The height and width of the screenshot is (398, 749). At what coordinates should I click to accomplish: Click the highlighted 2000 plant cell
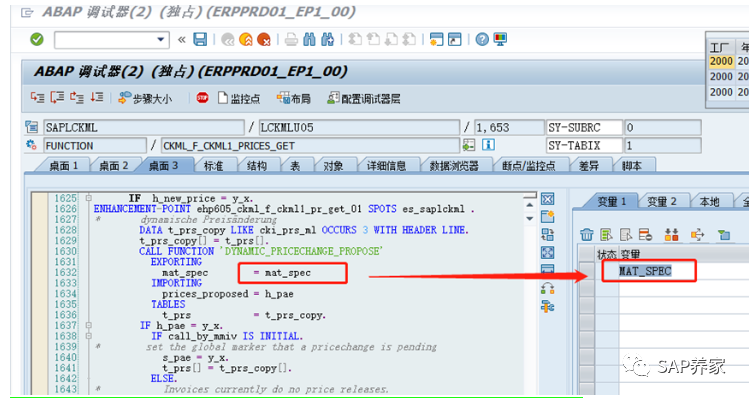click(721, 61)
